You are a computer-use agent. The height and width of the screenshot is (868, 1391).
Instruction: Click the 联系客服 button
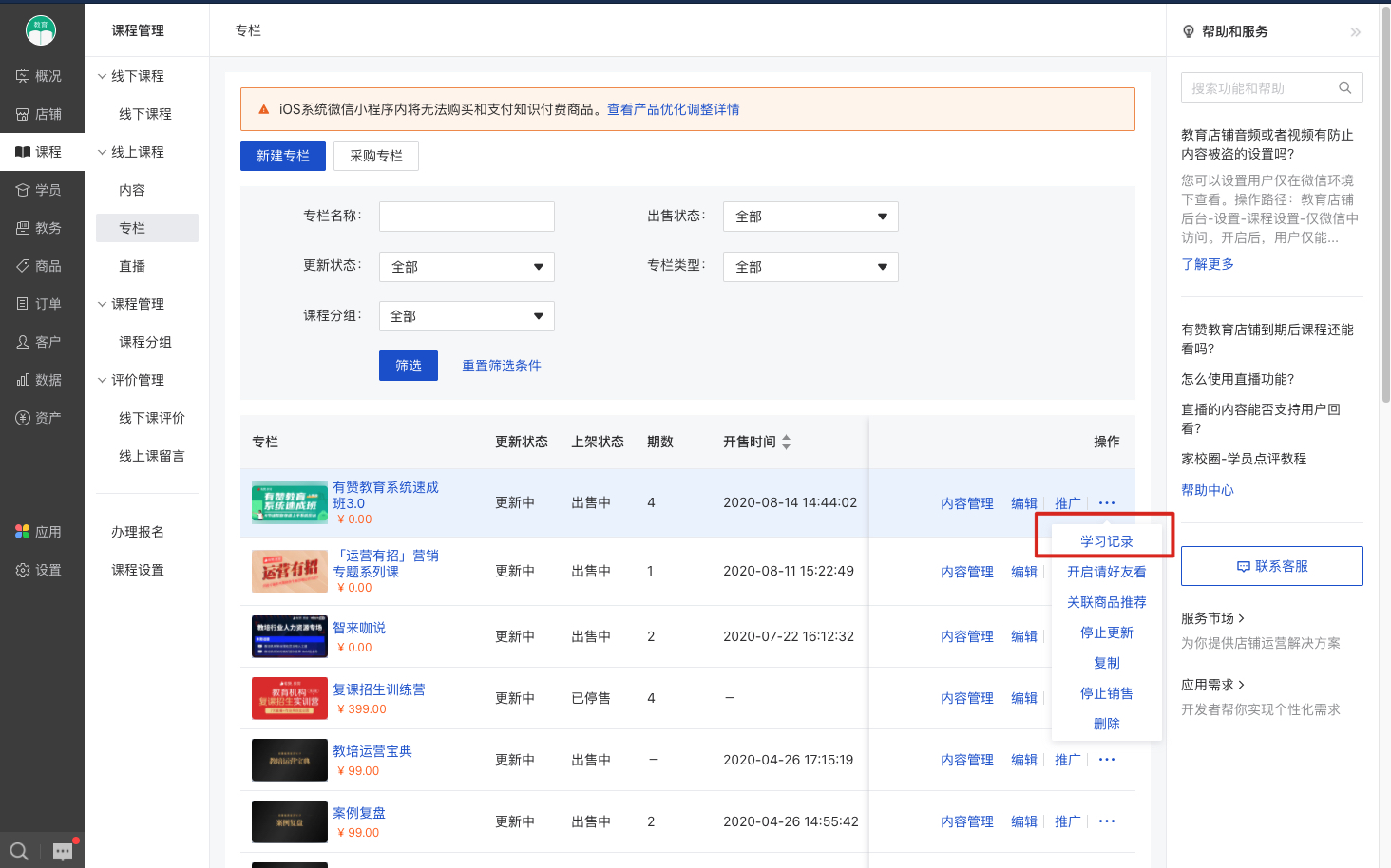click(x=1272, y=566)
